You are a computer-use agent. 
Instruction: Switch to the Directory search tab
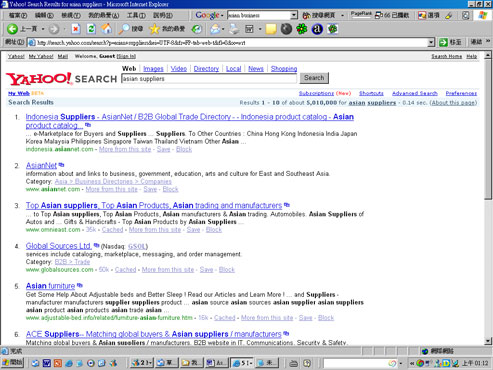(206, 69)
